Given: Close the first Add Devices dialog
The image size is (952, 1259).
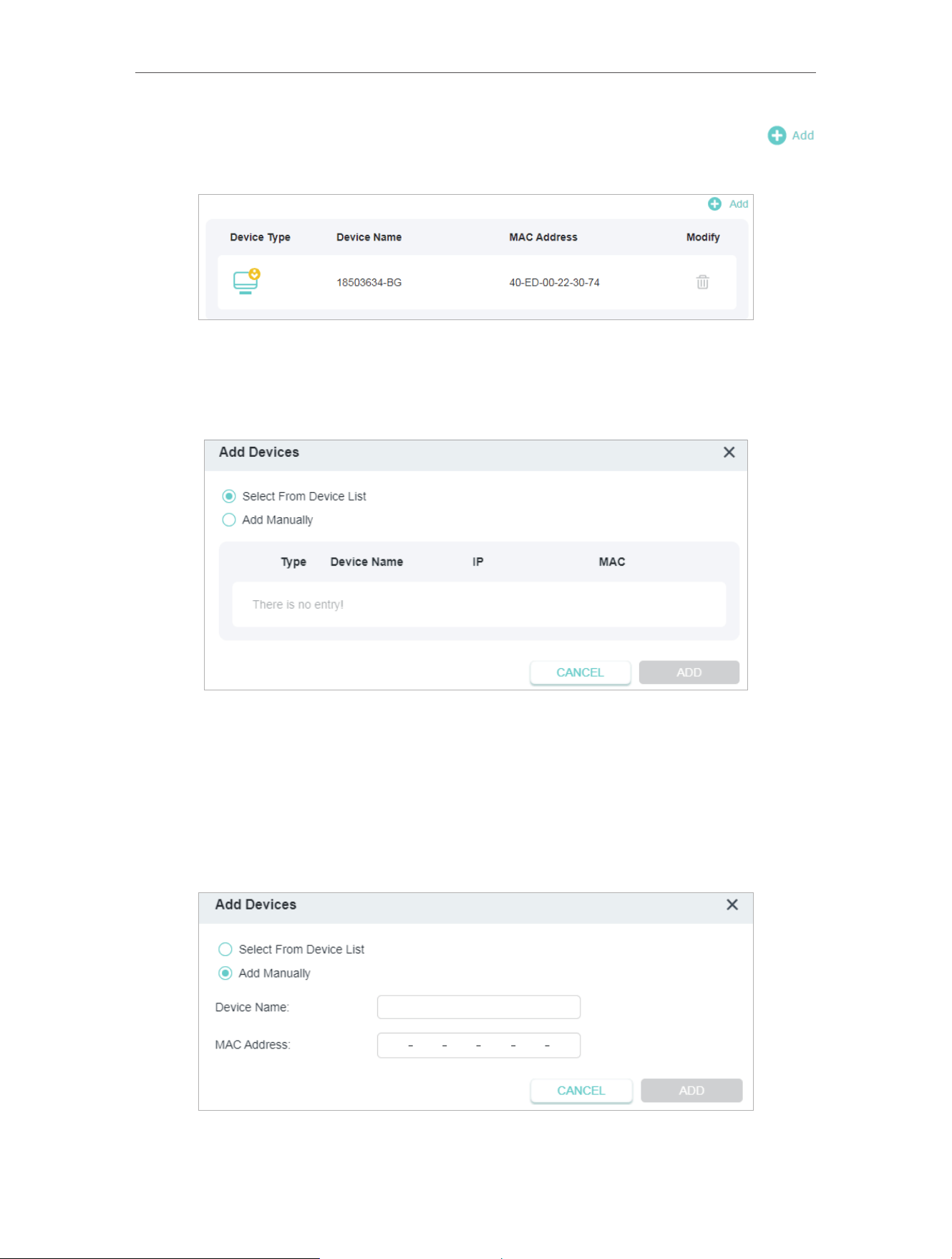Looking at the screenshot, I should point(729,453).
